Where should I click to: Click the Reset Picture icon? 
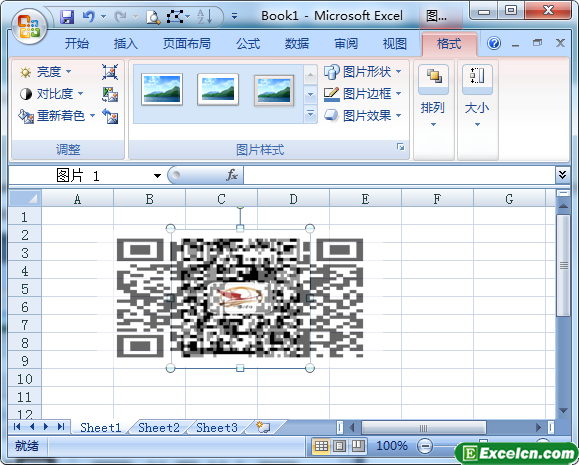[110, 116]
